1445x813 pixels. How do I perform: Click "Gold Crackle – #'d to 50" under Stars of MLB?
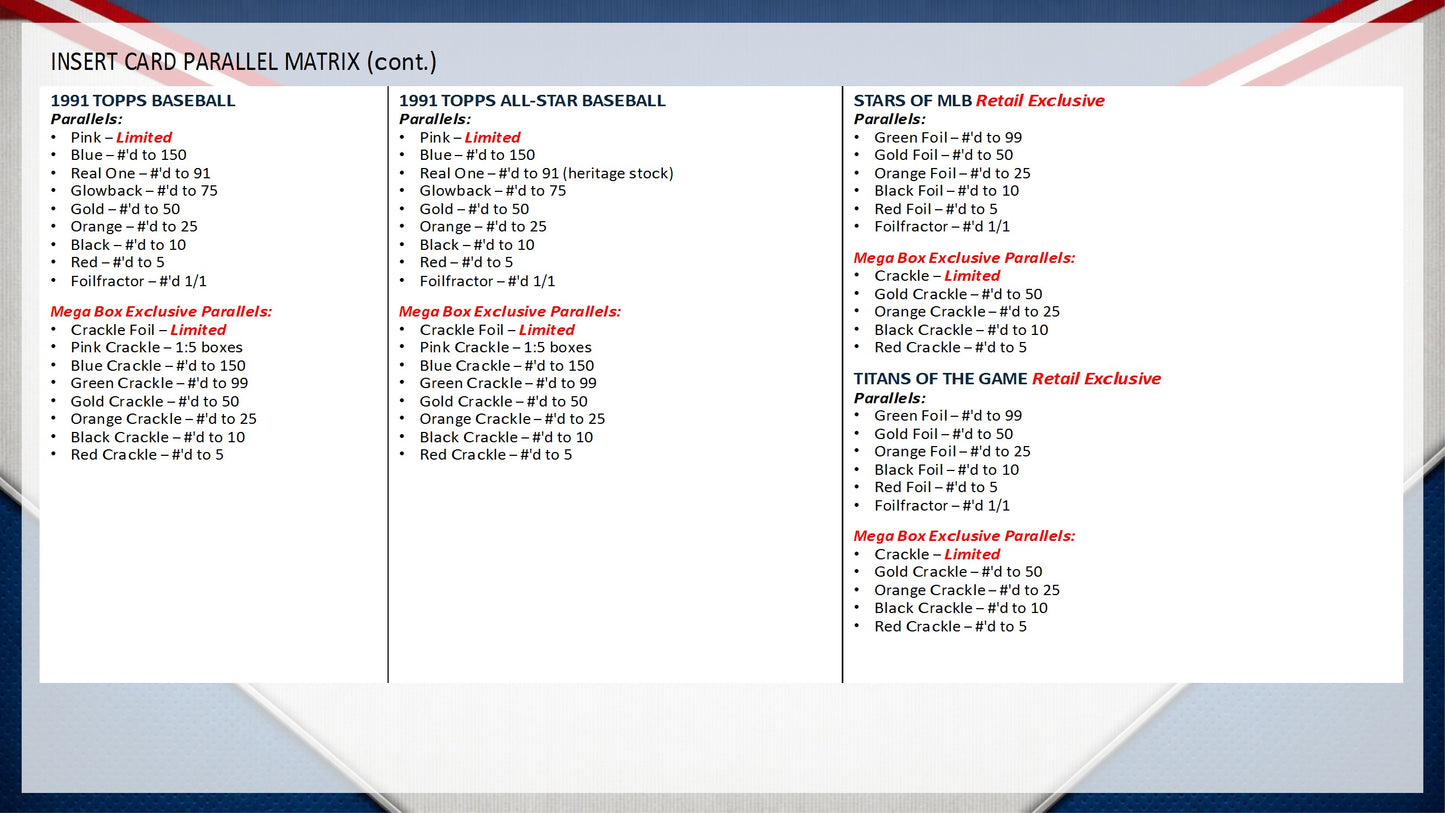click(959, 294)
